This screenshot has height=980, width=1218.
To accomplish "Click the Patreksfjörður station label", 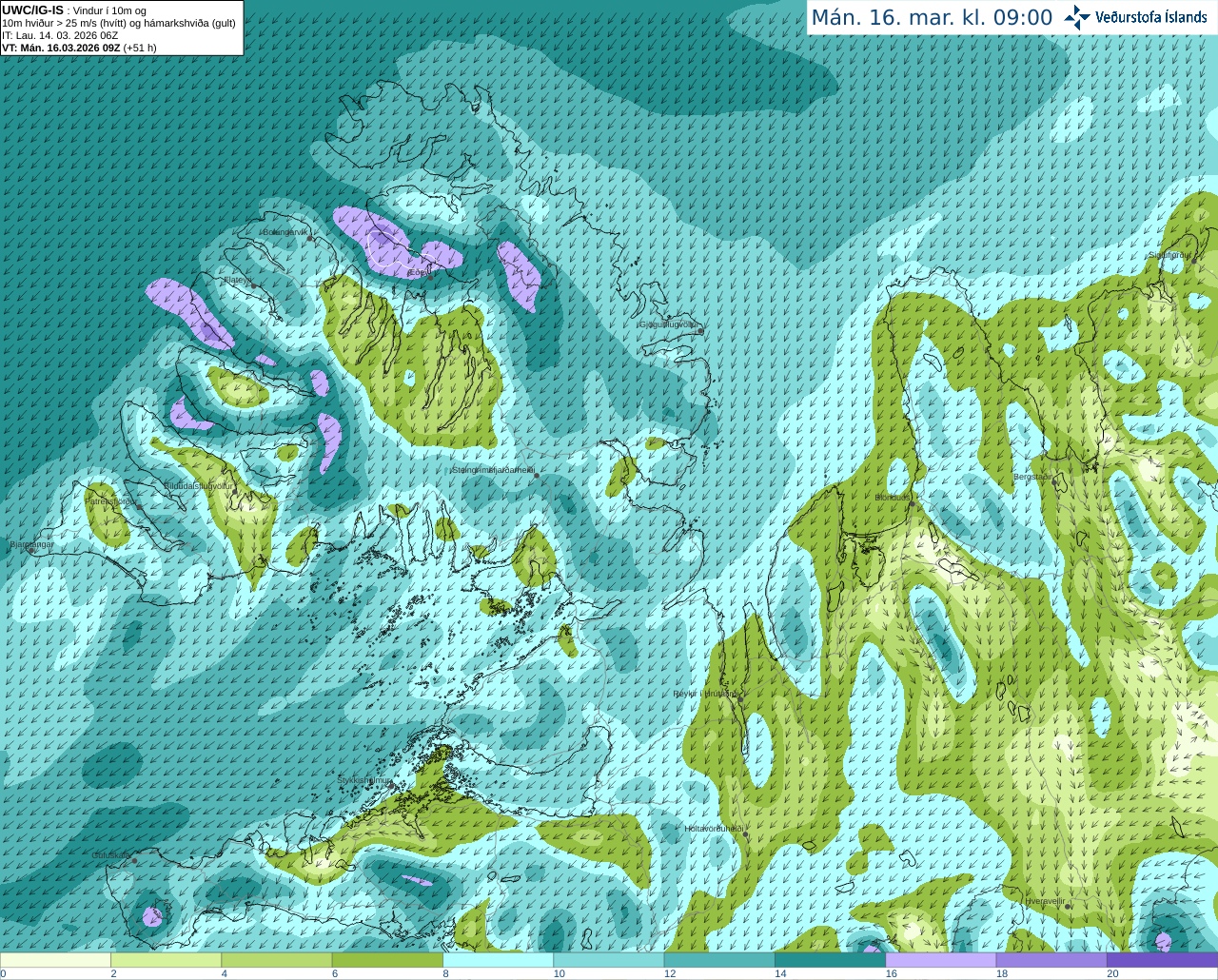I will point(110,500).
